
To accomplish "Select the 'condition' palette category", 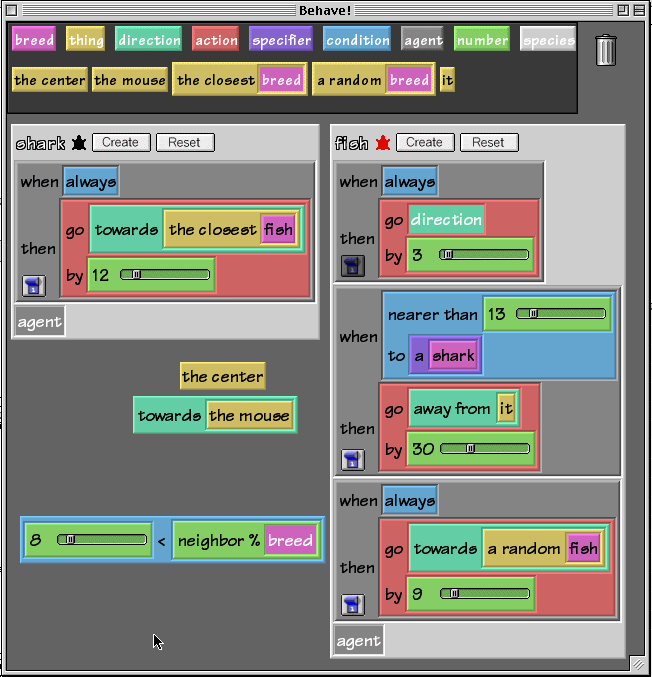I will [357, 40].
